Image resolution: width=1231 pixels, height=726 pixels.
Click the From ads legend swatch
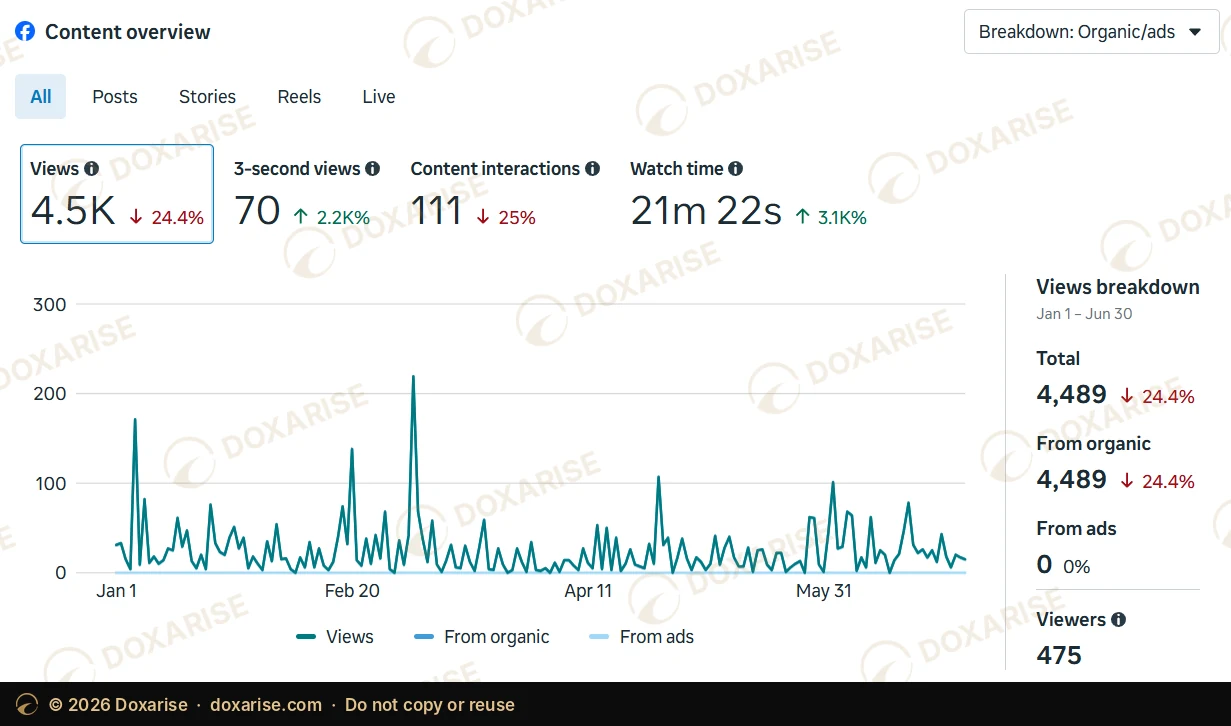click(x=600, y=637)
